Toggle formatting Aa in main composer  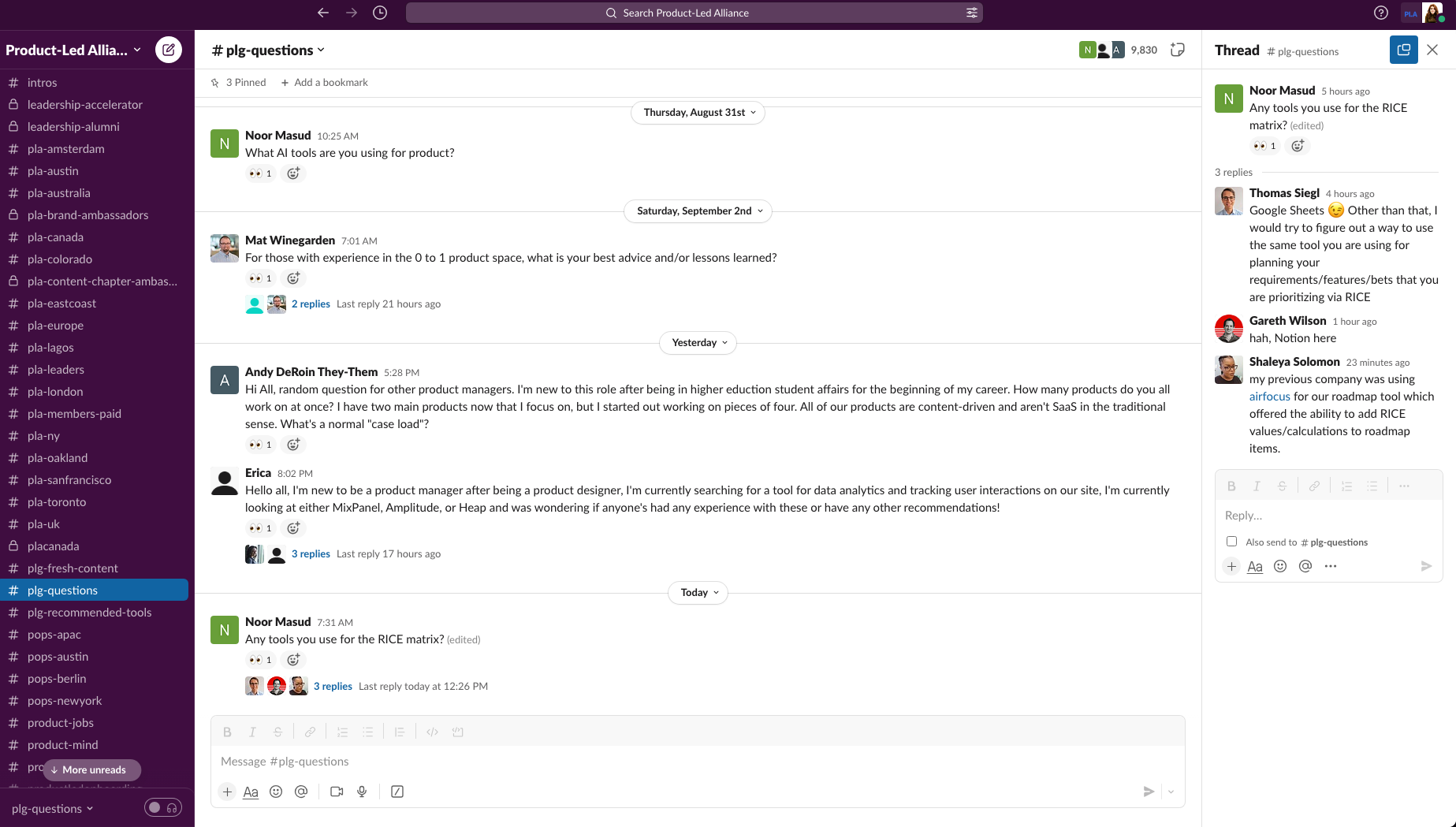(x=251, y=792)
